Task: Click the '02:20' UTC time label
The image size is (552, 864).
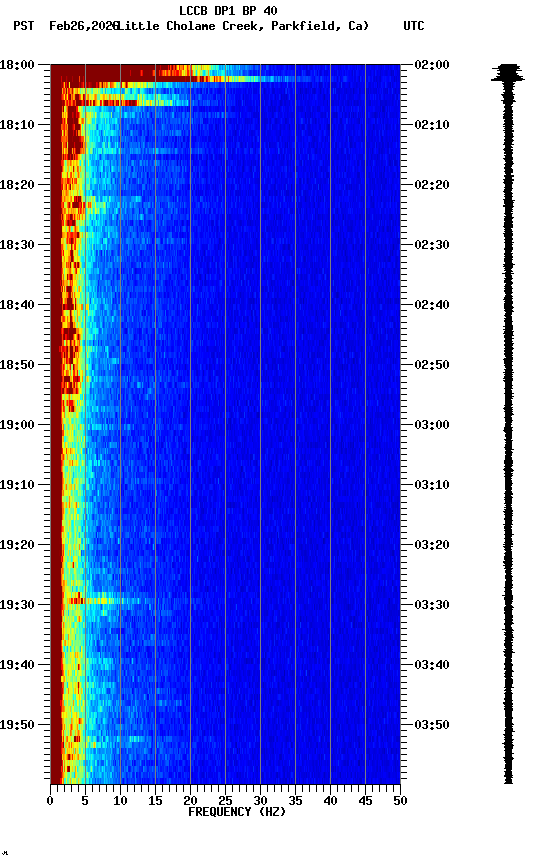Action: pyautogui.click(x=432, y=185)
